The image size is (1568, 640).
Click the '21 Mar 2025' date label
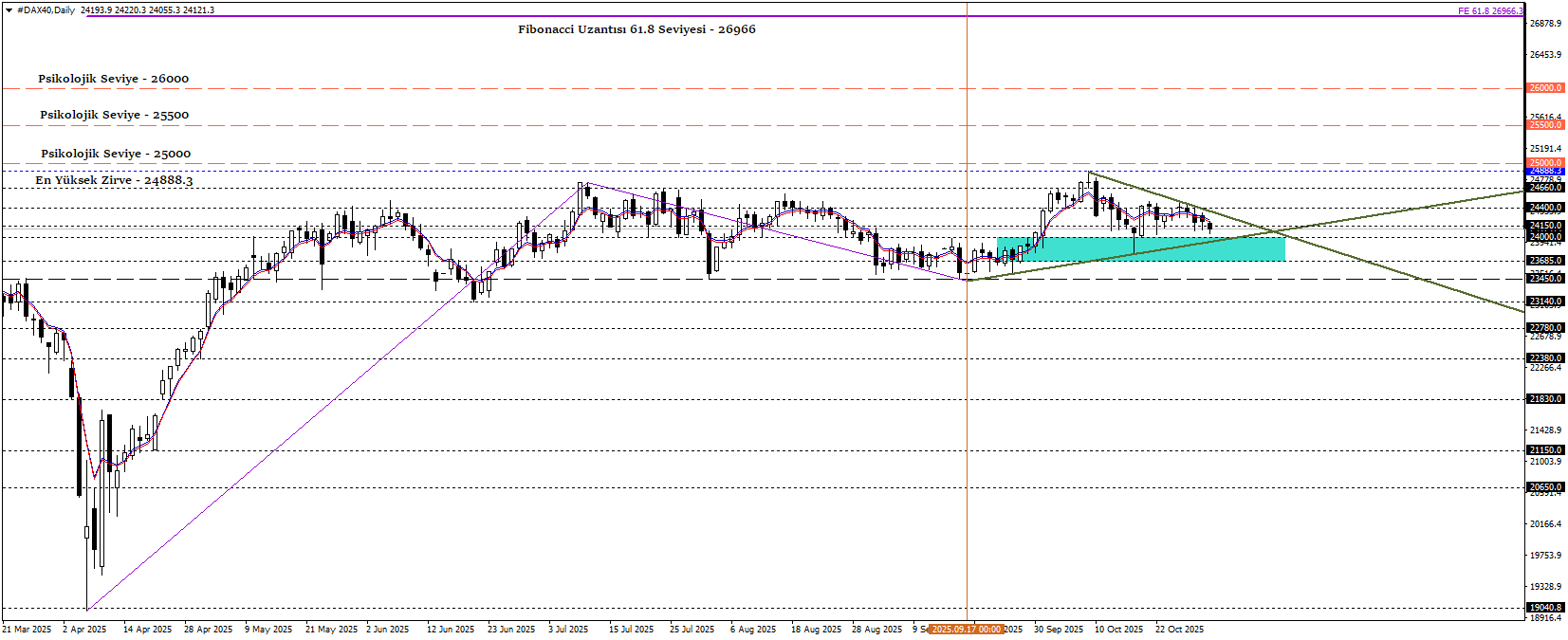[x=27, y=630]
